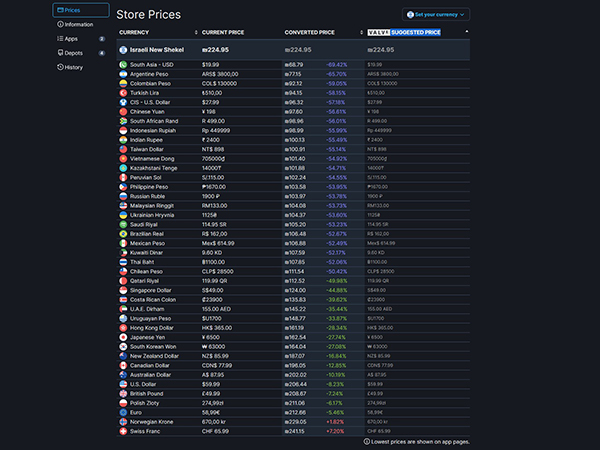Screen dimensions: 600x450
Task: Click the Ukrainian Hryvnia flag icon
Action: click(123, 215)
